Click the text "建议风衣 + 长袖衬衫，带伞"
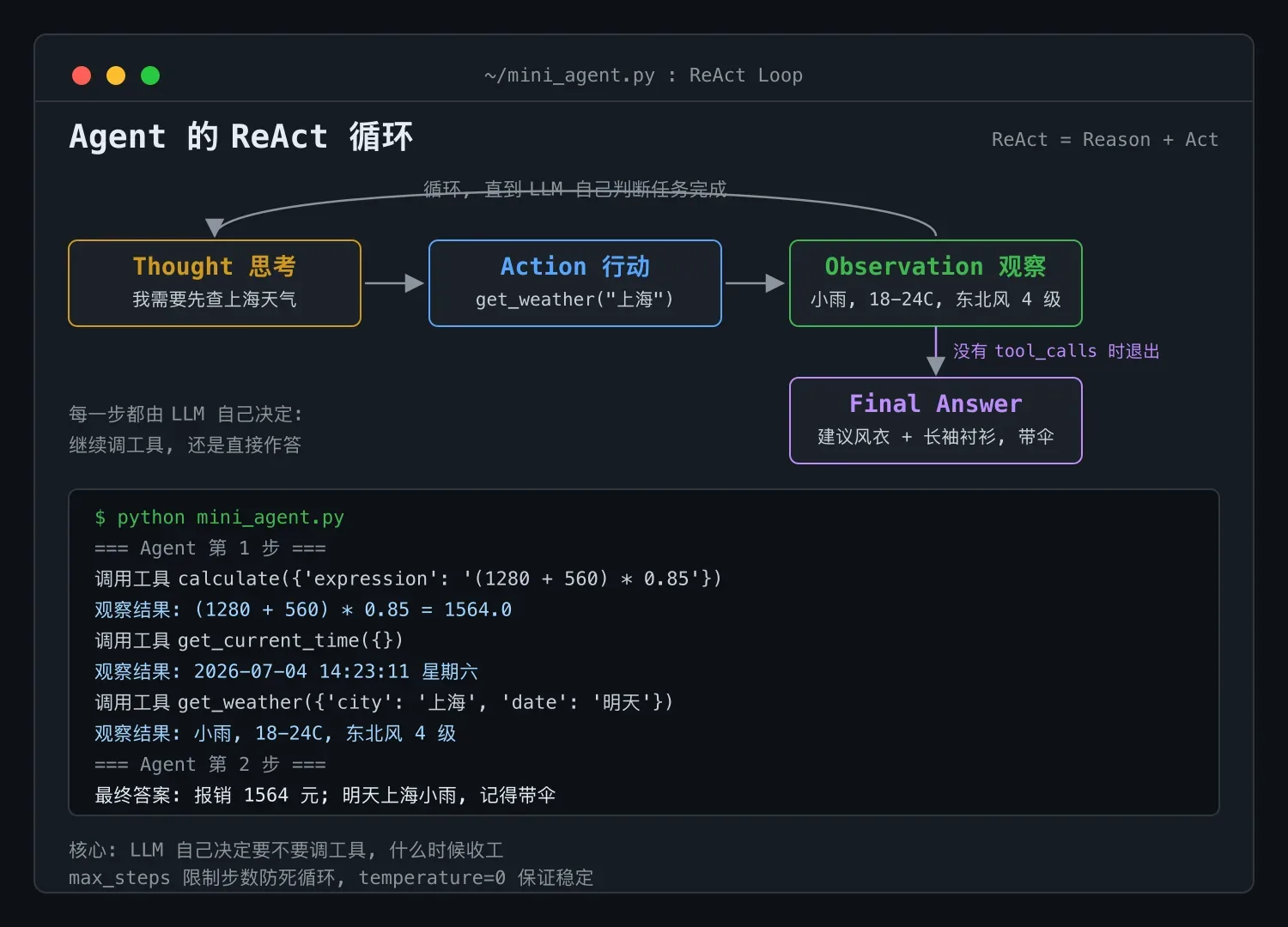Screen dimensions: 1288x927 (x=936, y=437)
